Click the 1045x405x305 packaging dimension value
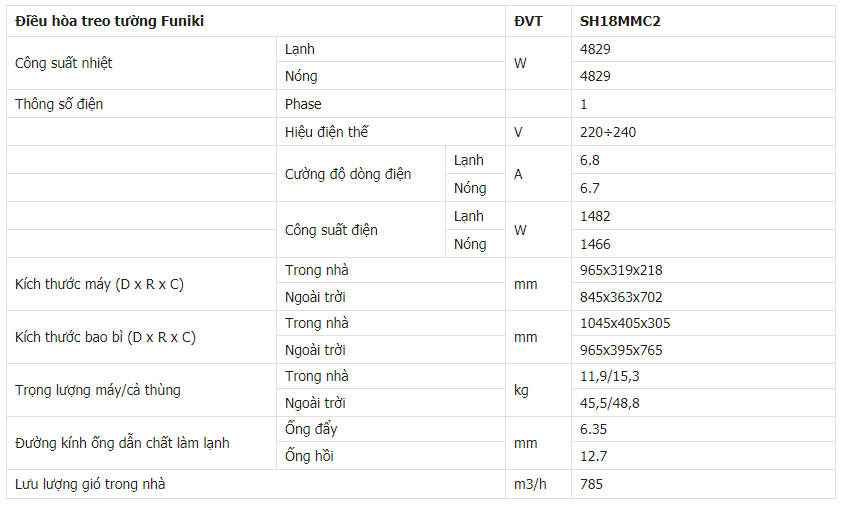This screenshot has height=515, width=845. 625,323
